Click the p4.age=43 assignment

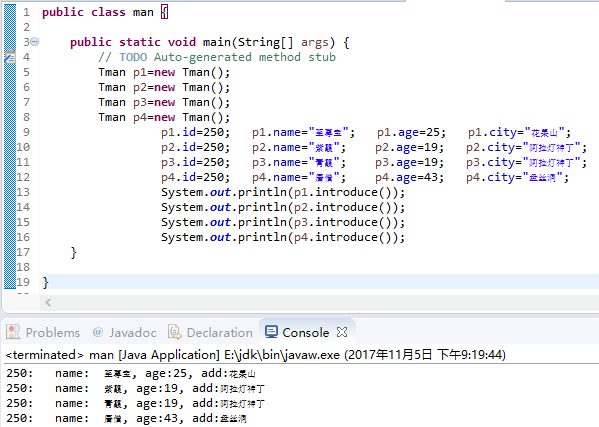[409, 178]
